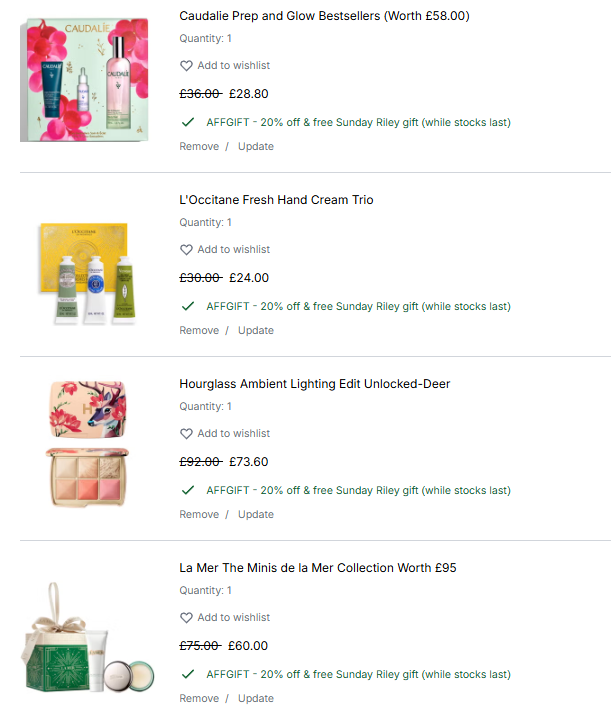
Task: Open the Hourglass deer palette product image
Action: point(87,444)
